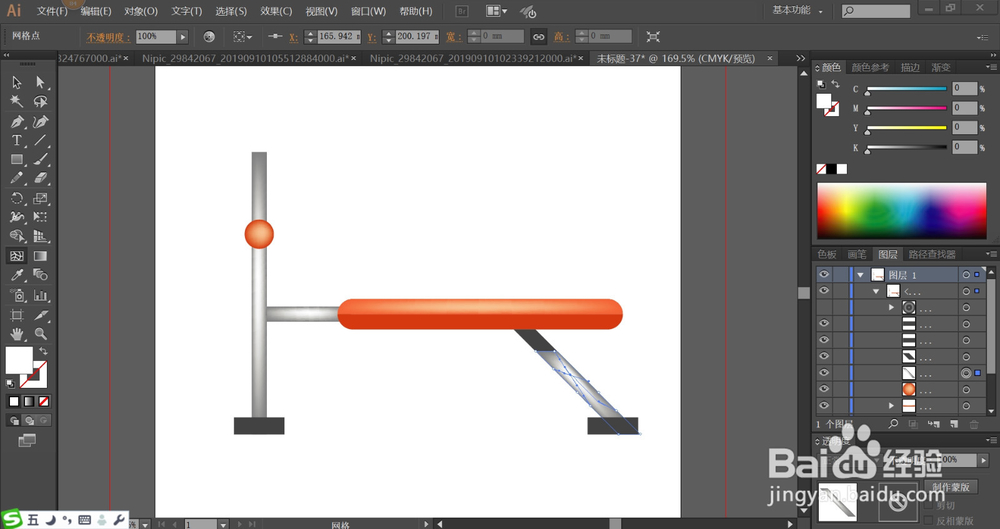Select the Hand tool
Image resolution: width=1000 pixels, height=529 pixels.
(17, 334)
